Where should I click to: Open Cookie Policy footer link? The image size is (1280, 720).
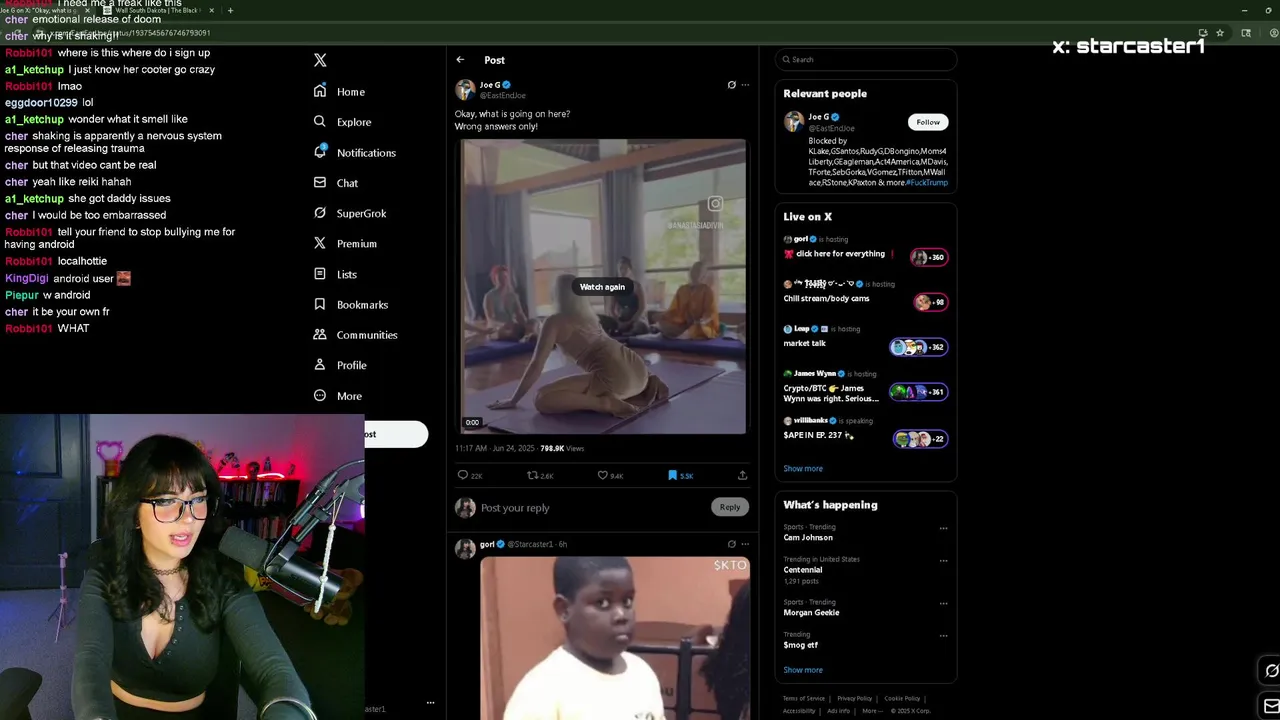[x=902, y=698]
